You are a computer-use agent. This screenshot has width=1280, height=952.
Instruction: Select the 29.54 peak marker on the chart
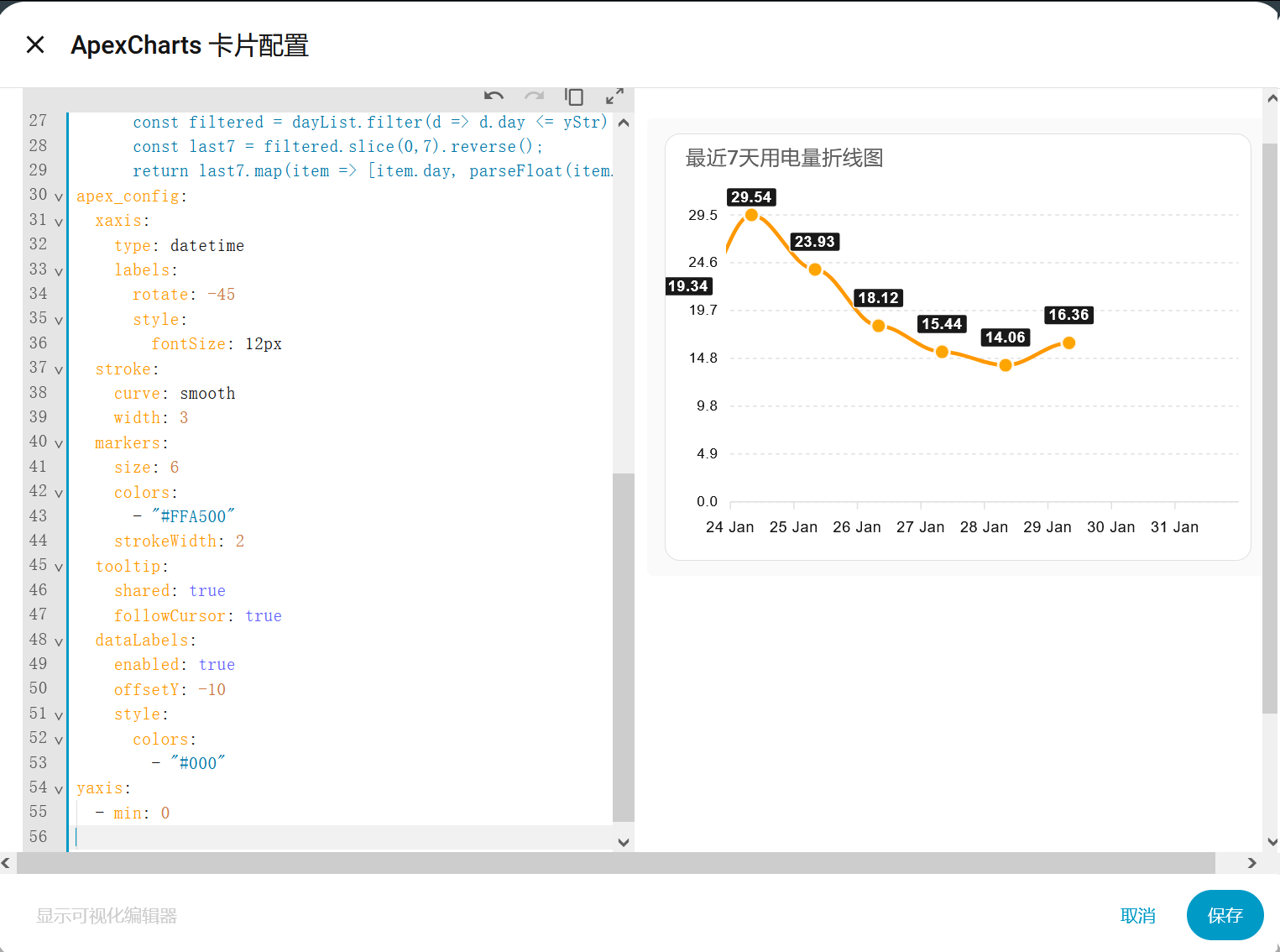(x=750, y=215)
